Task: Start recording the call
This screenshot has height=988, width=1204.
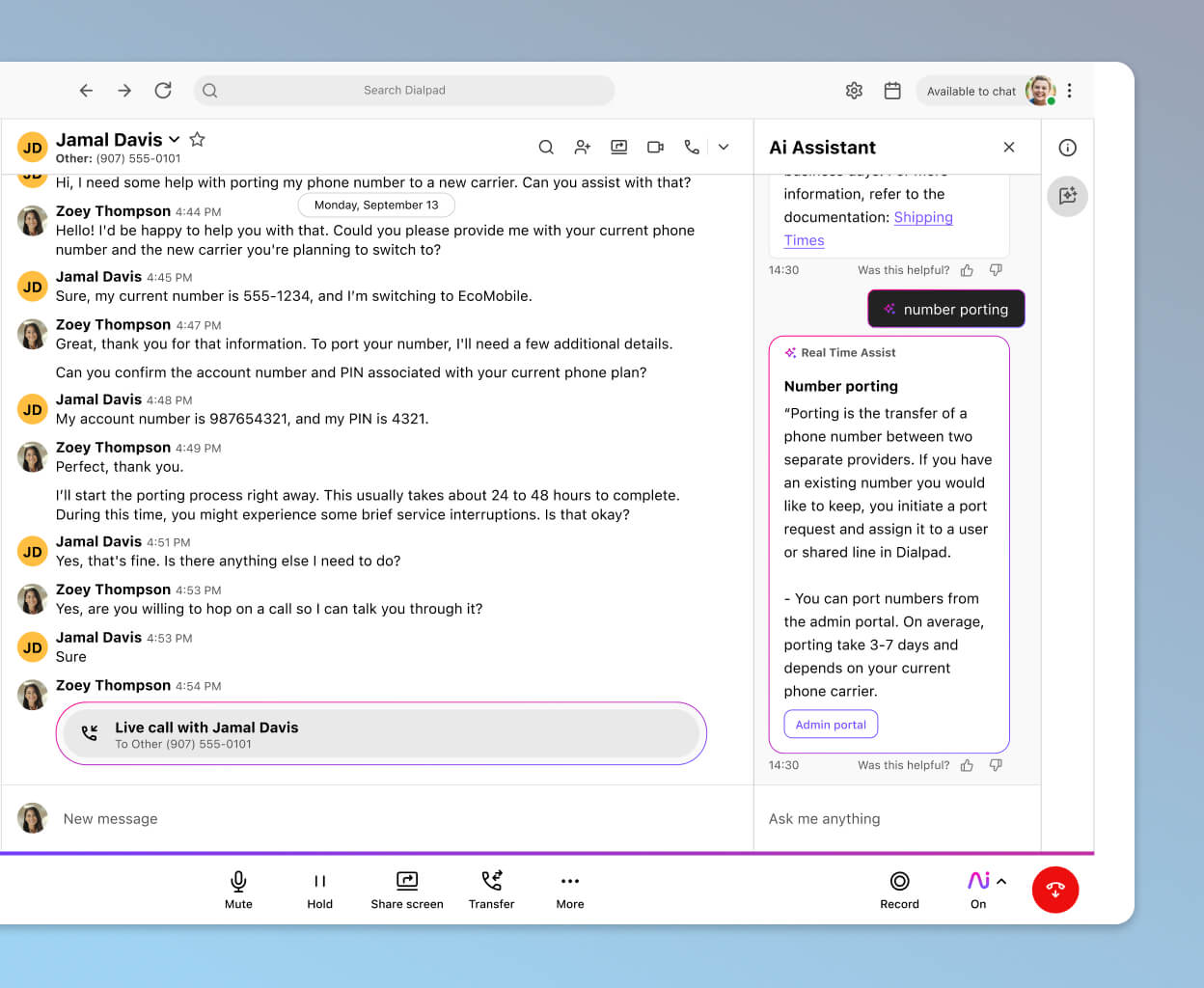Action: pyautogui.click(x=899, y=888)
